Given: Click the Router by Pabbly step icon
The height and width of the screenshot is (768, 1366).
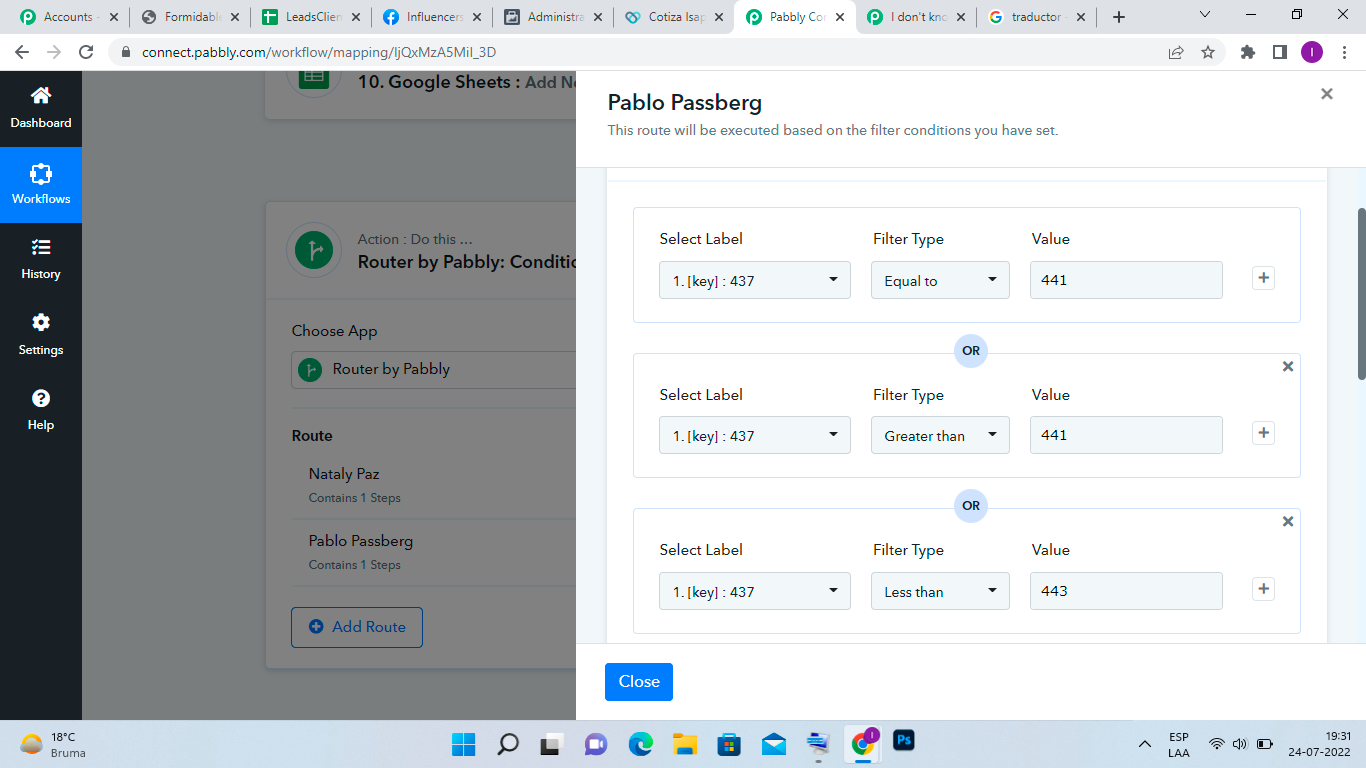Looking at the screenshot, I should click(x=314, y=250).
